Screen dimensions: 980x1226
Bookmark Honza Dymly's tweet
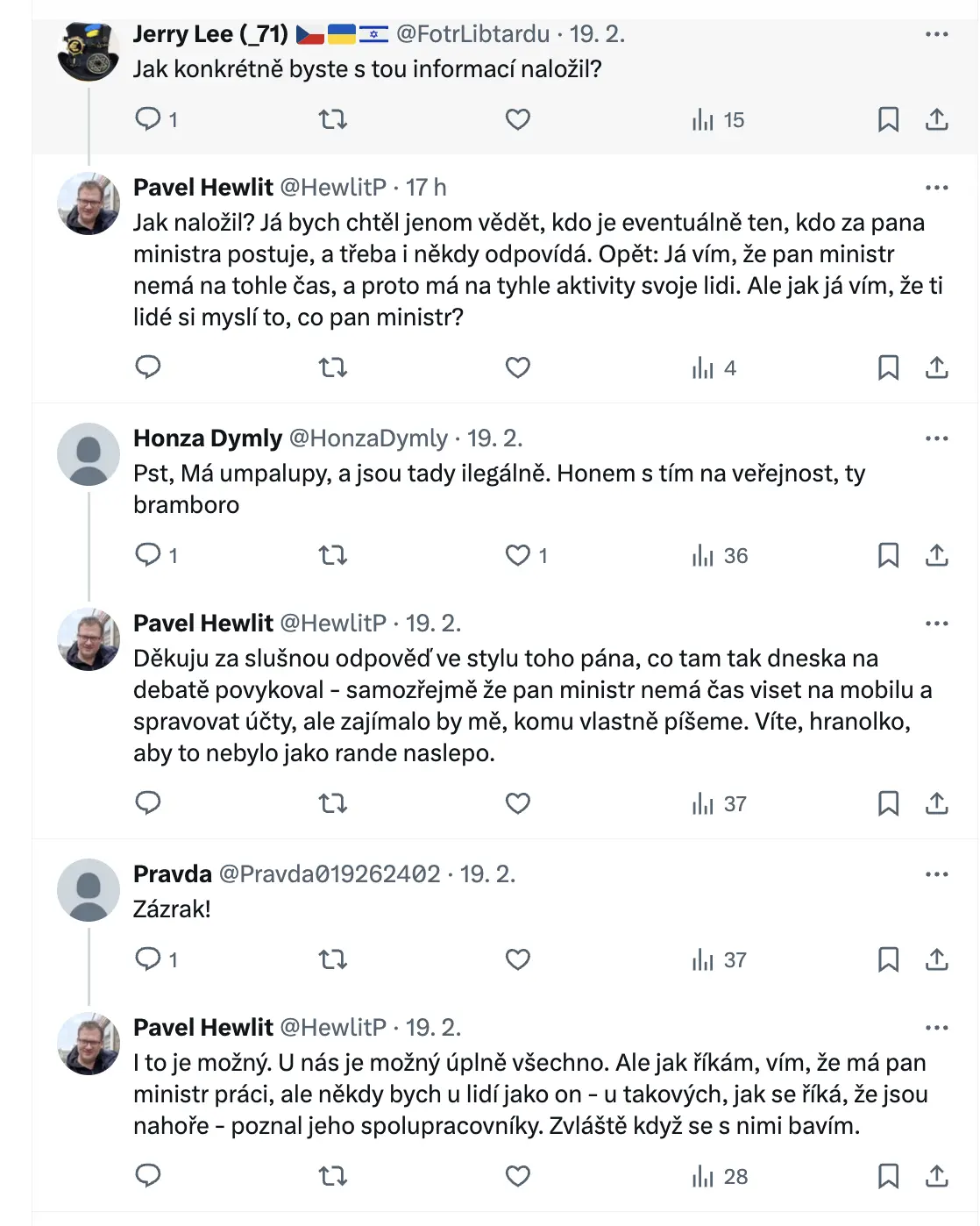(x=888, y=555)
